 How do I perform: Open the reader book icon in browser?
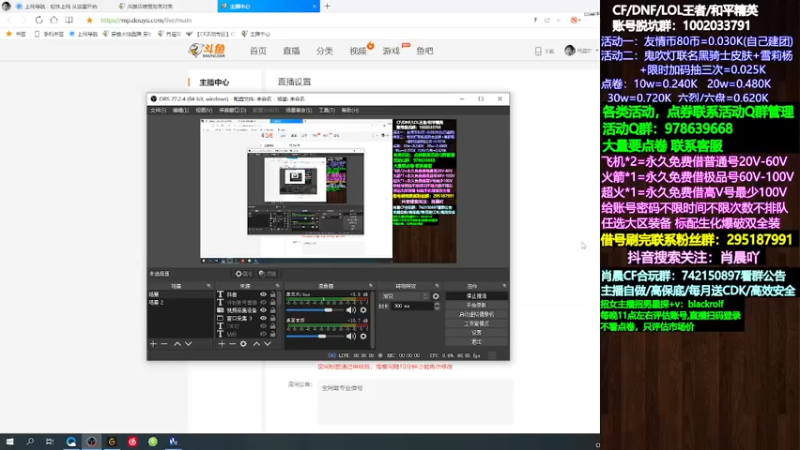coord(69,20)
